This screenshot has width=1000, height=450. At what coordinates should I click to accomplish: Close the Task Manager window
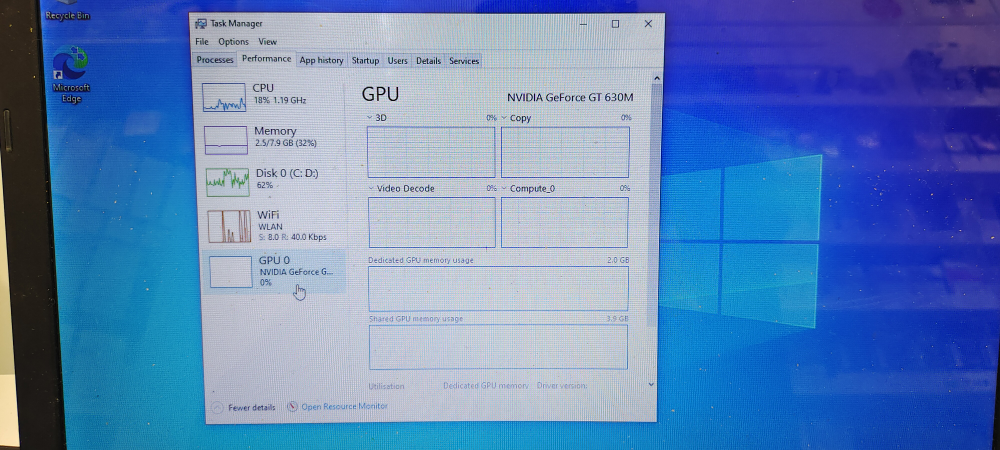pos(648,24)
